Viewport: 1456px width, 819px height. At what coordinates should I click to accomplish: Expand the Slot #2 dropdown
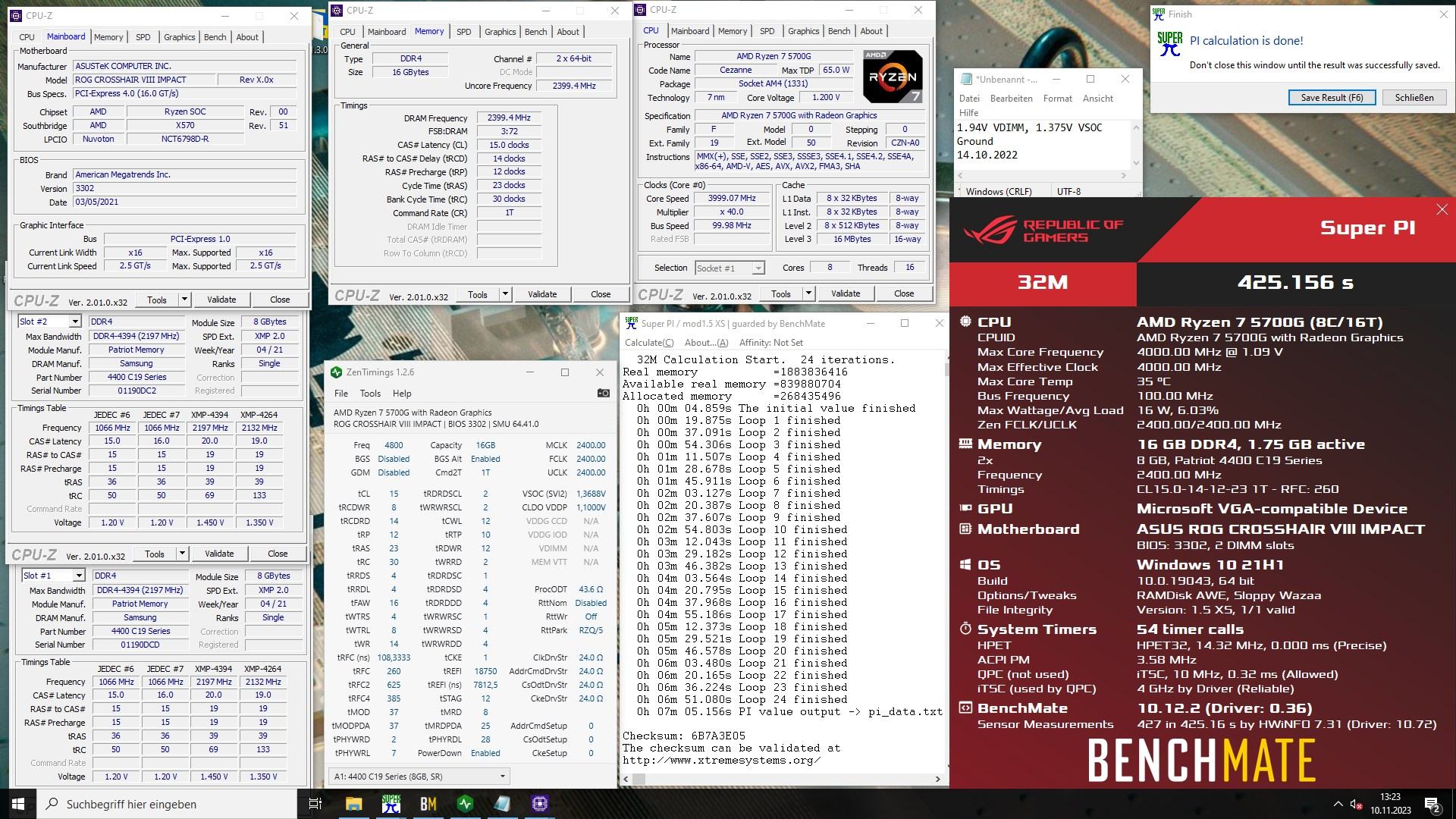point(74,322)
